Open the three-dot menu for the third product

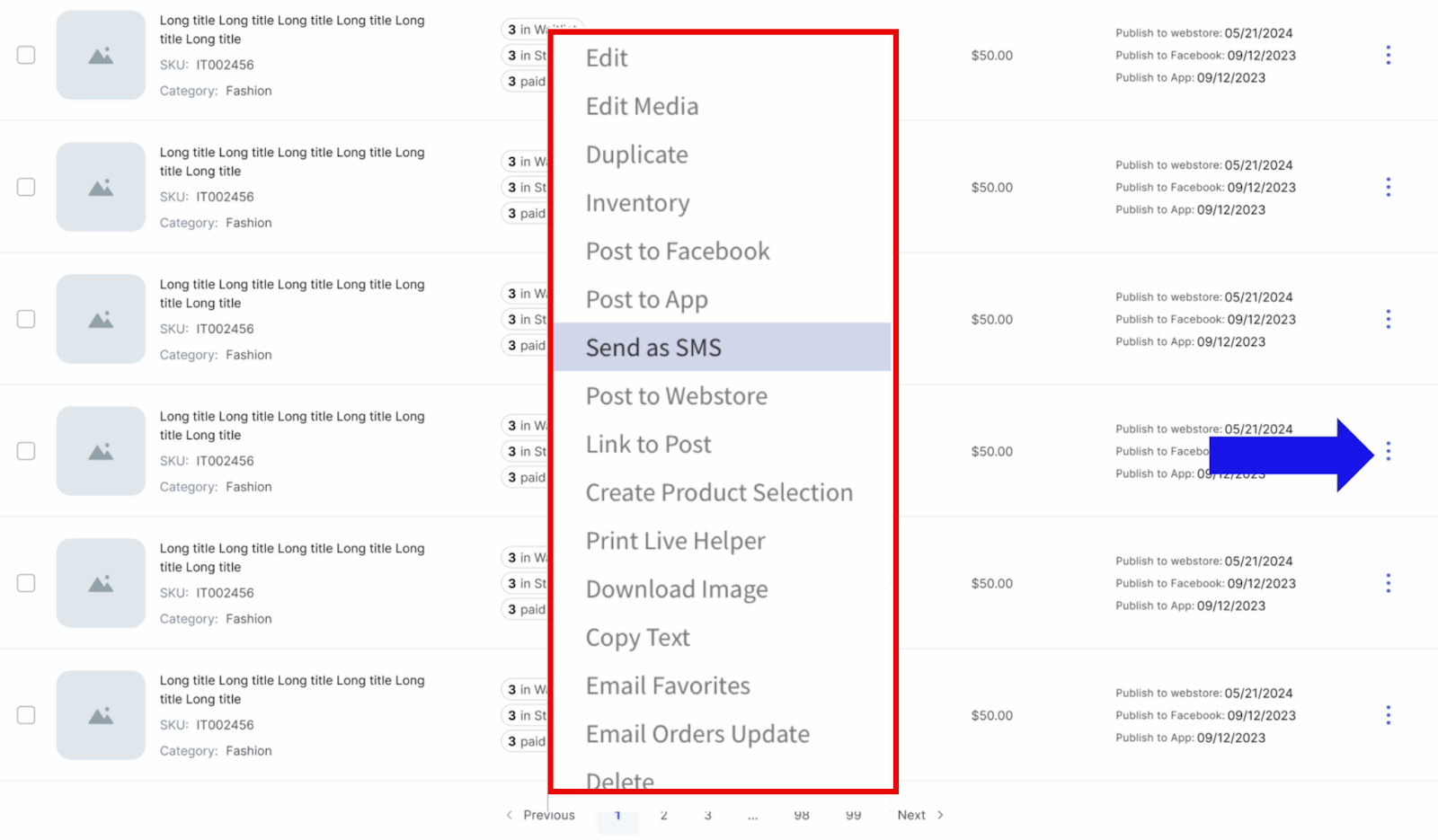pos(1388,320)
